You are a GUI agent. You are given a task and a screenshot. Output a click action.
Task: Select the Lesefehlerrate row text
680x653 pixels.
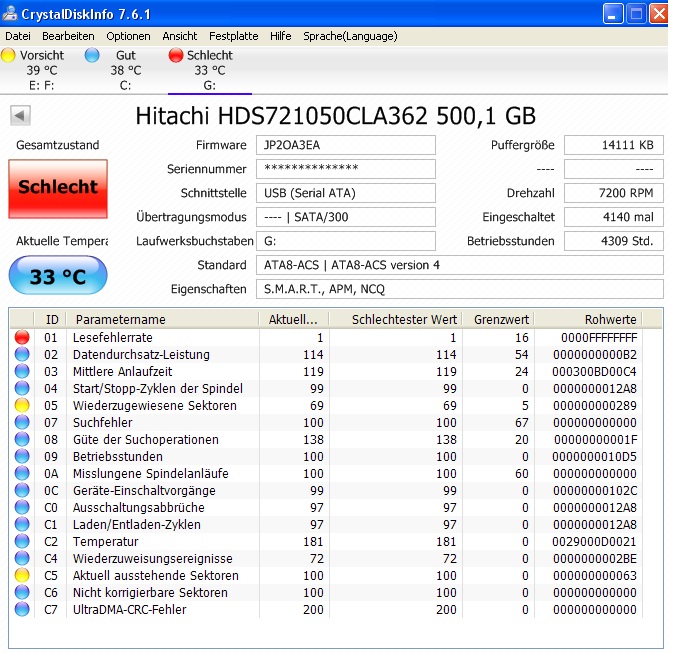coord(113,337)
